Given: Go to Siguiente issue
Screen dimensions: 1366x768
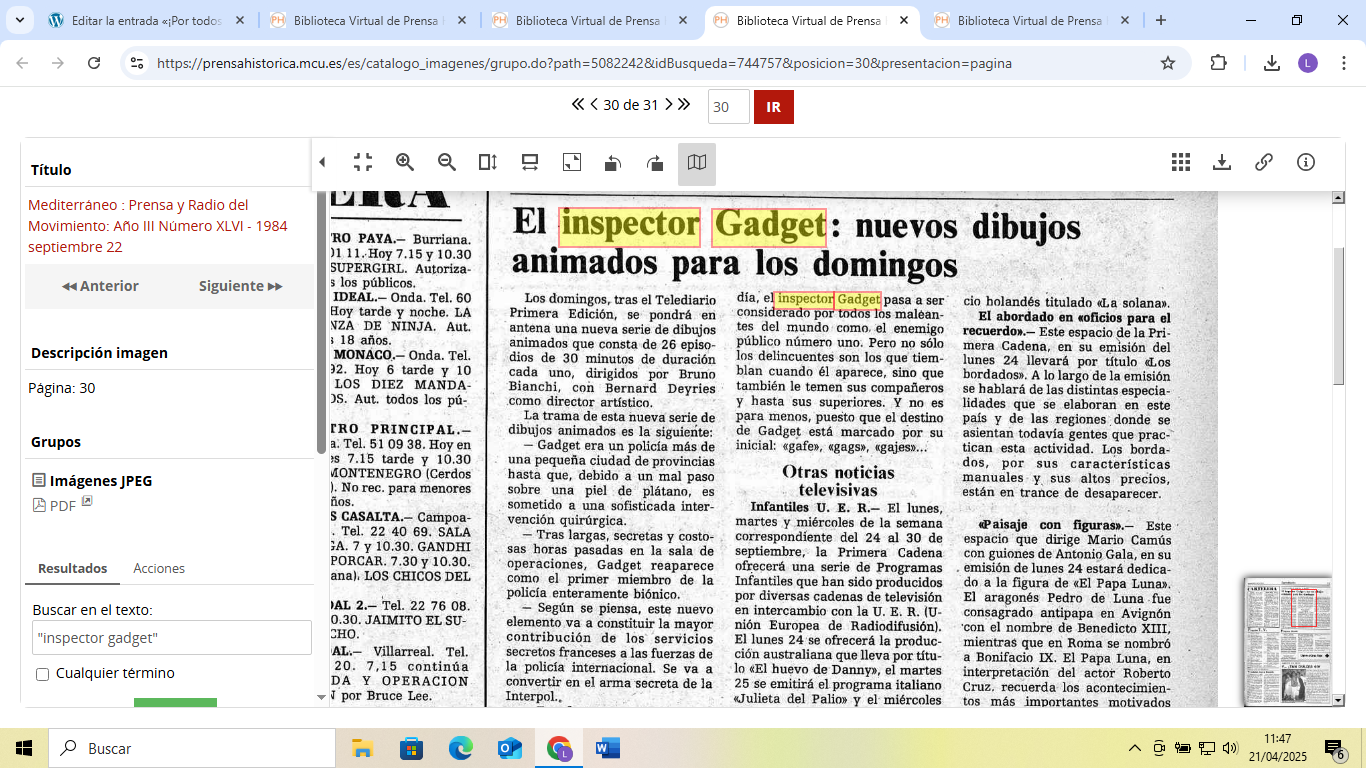Looking at the screenshot, I should [240, 286].
